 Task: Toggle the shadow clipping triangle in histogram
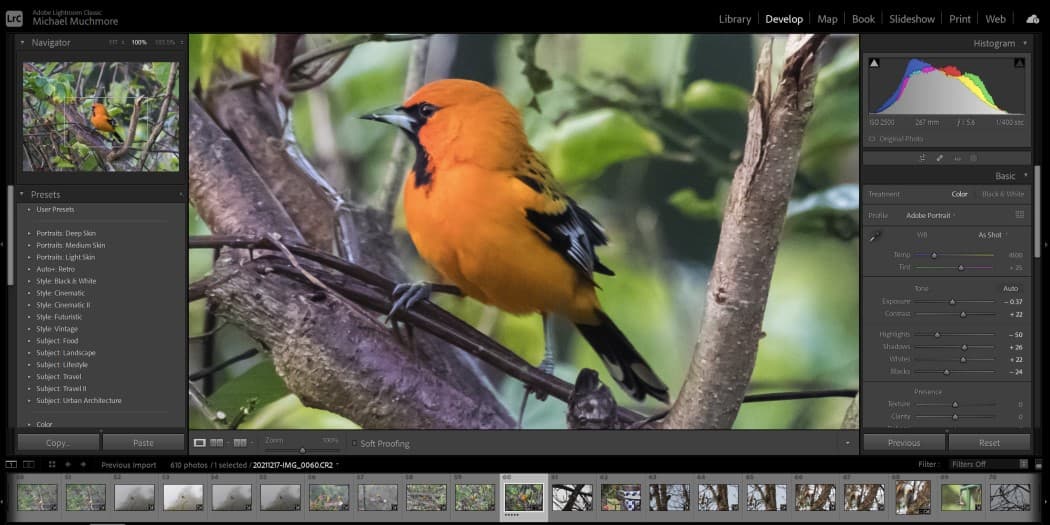click(874, 63)
